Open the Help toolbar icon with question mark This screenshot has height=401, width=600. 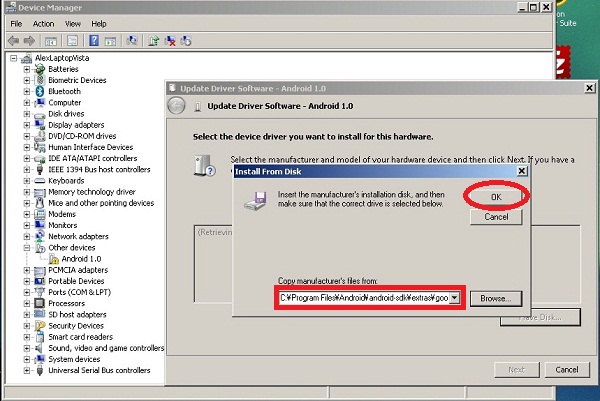tap(94, 41)
